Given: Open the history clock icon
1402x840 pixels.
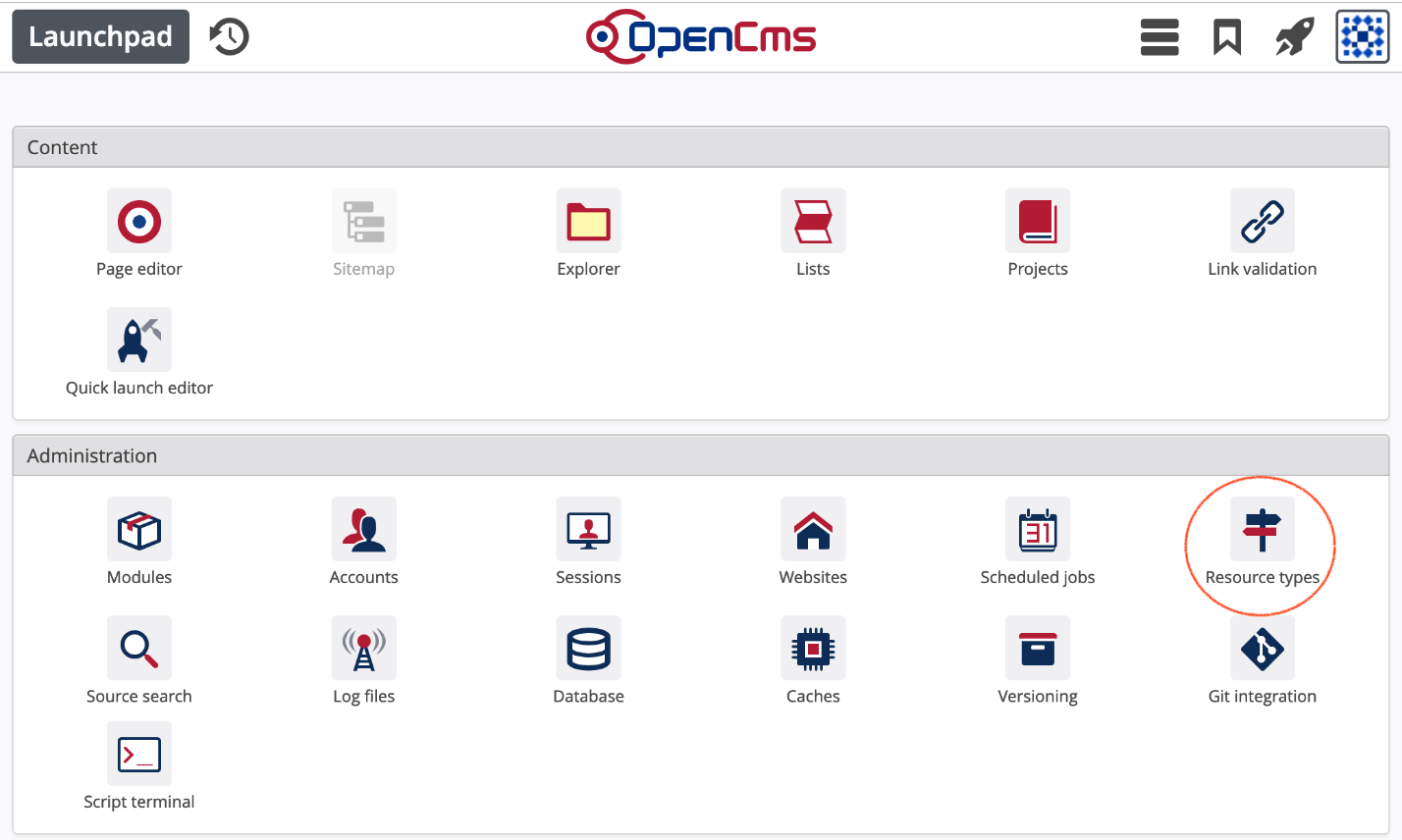Looking at the screenshot, I should tap(230, 37).
